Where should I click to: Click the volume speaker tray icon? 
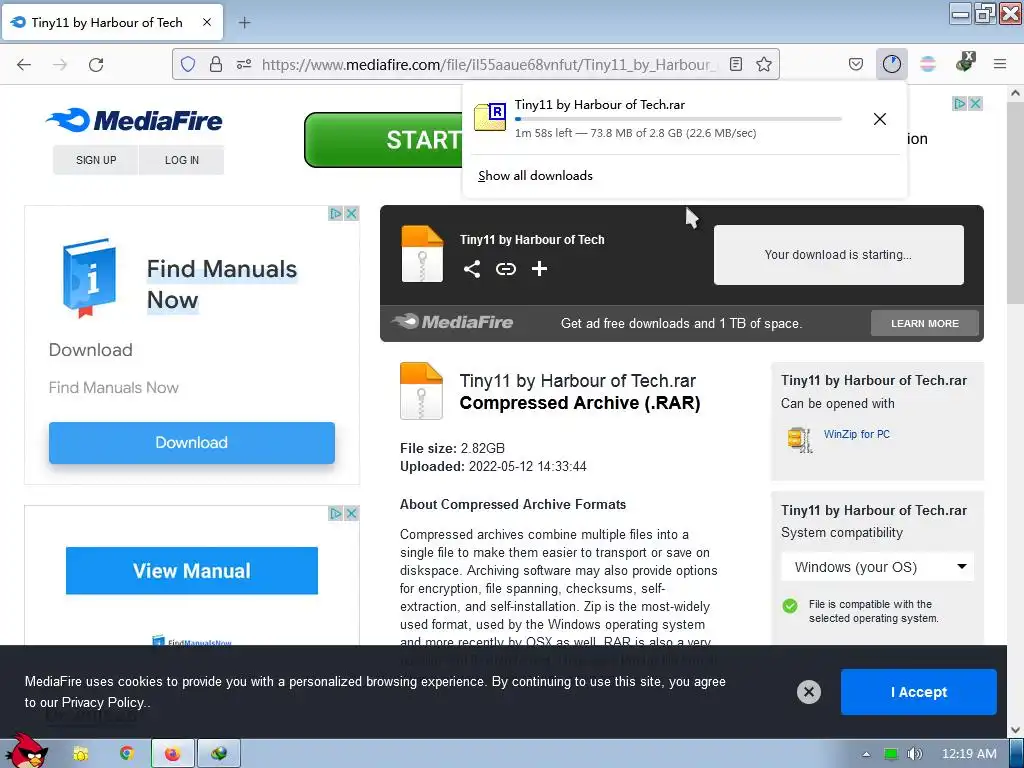pos(915,754)
